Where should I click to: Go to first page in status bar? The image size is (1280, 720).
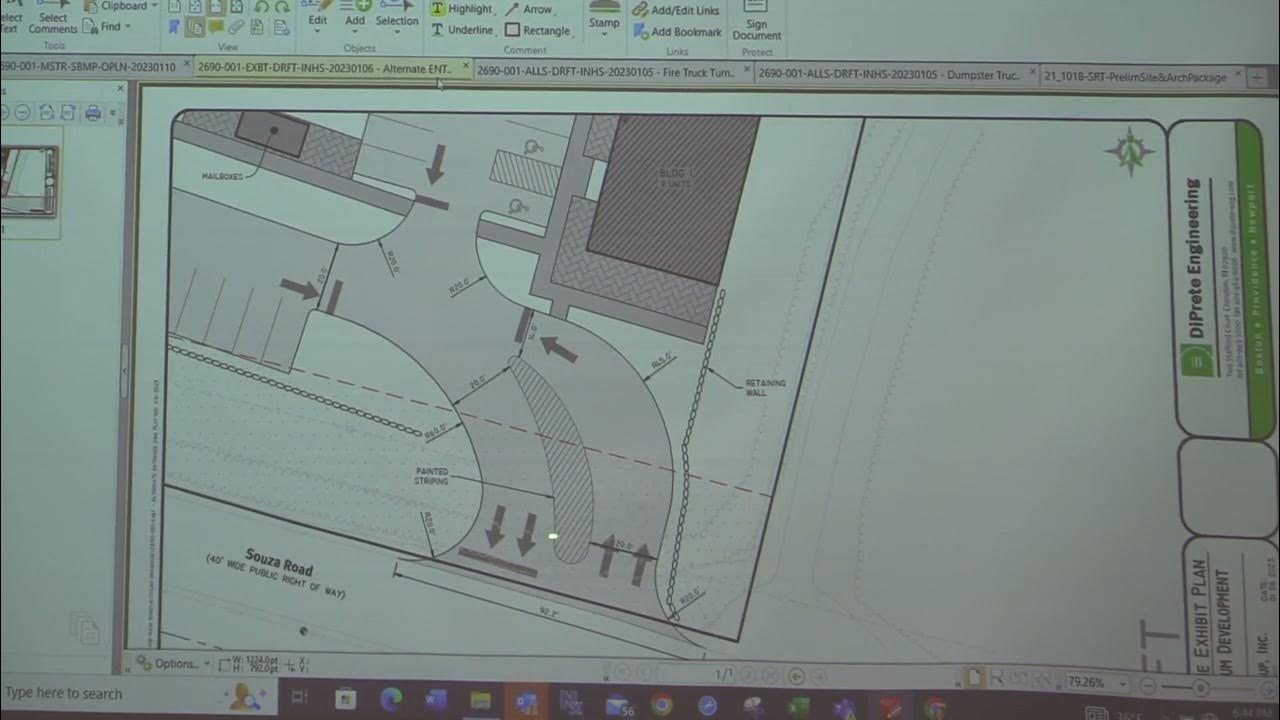point(621,673)
